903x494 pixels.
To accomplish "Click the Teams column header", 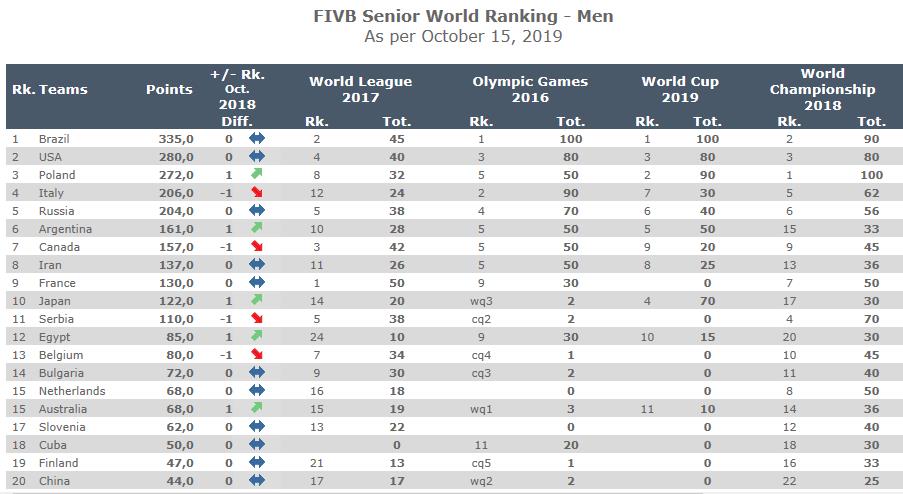I will click(x=63, y=89).
